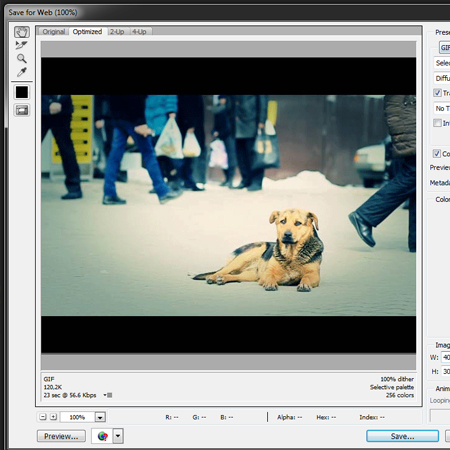The image size is (450, 450).
Task: Select the Zoom tool
Action: click(22, 59)
